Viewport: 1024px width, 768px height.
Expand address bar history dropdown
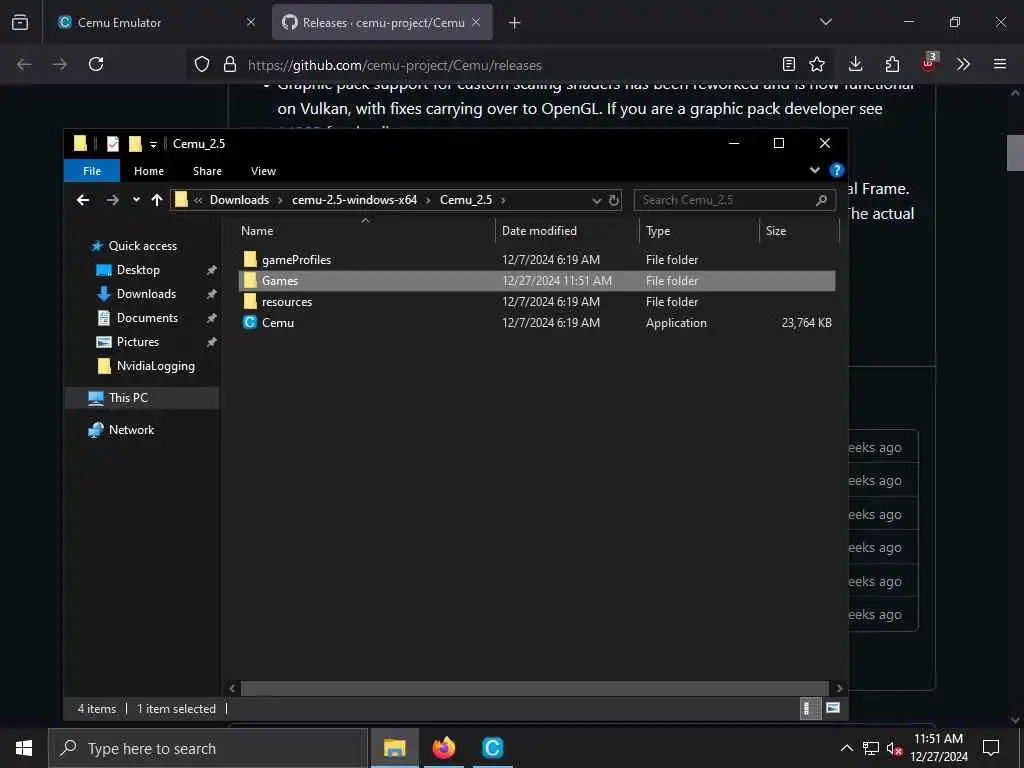pyautogui.click(x=596, y=200)
